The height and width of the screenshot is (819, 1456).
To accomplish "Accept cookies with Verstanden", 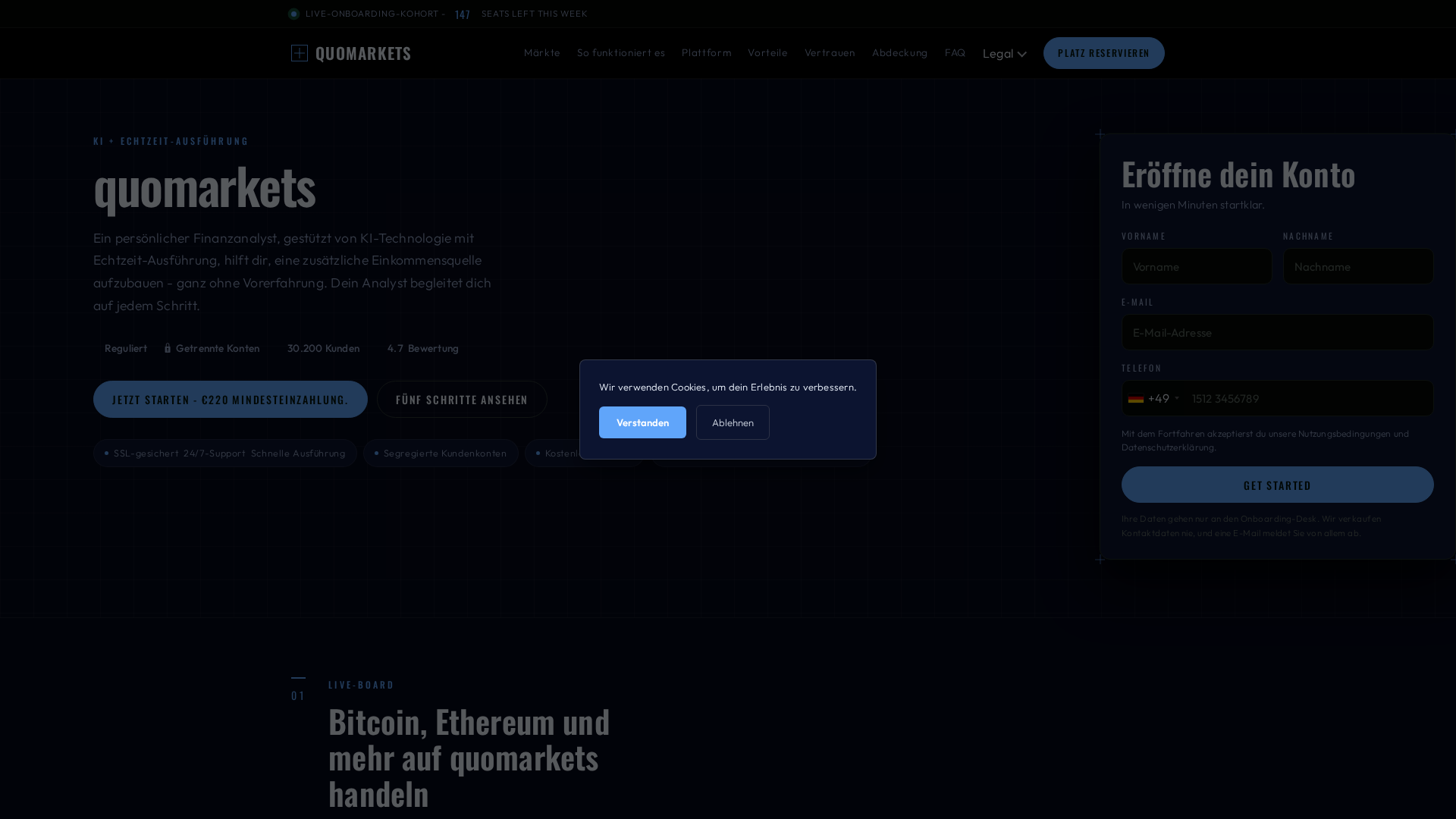I will coord(642,422).
